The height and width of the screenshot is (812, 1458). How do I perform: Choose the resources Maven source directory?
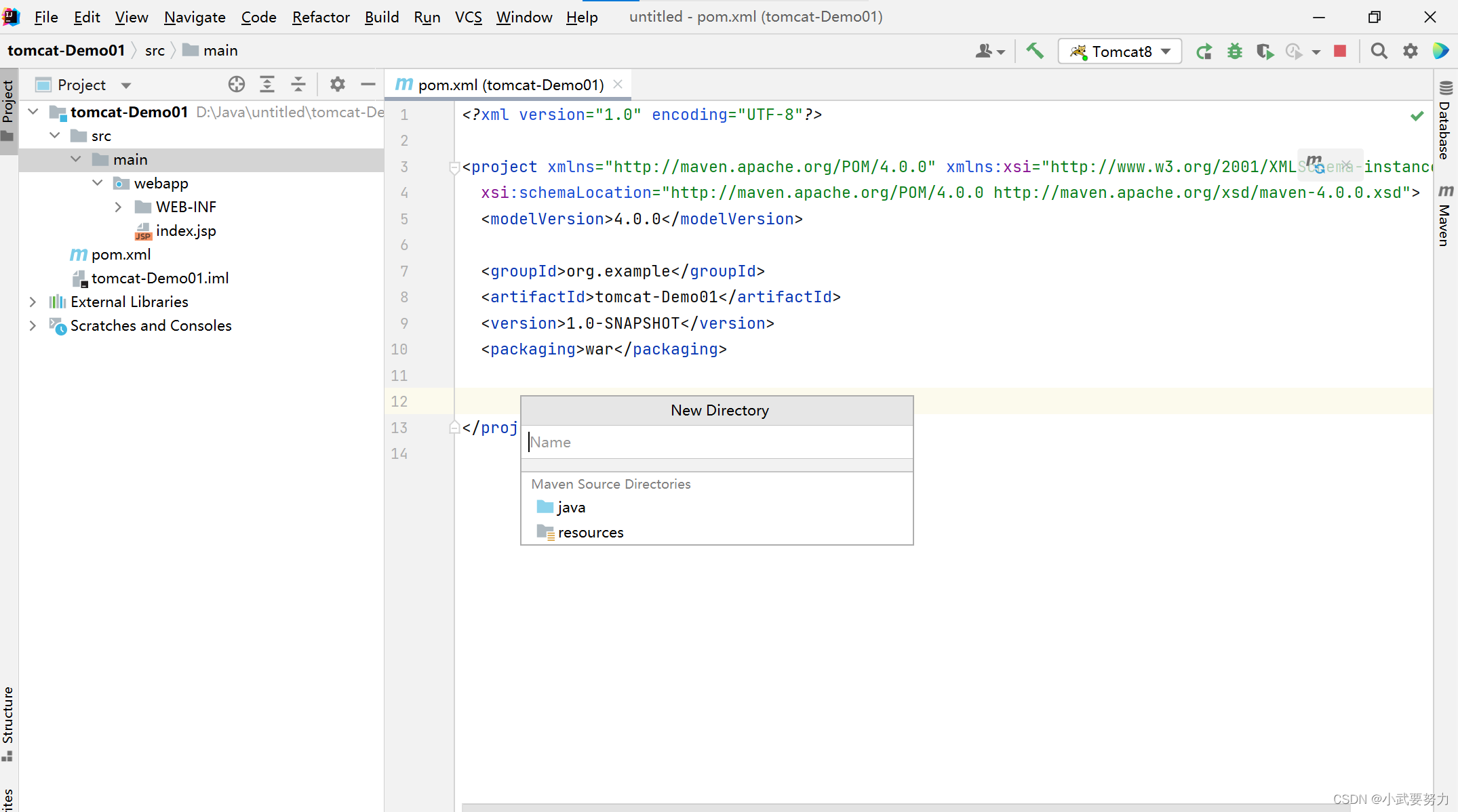(590, 533)
